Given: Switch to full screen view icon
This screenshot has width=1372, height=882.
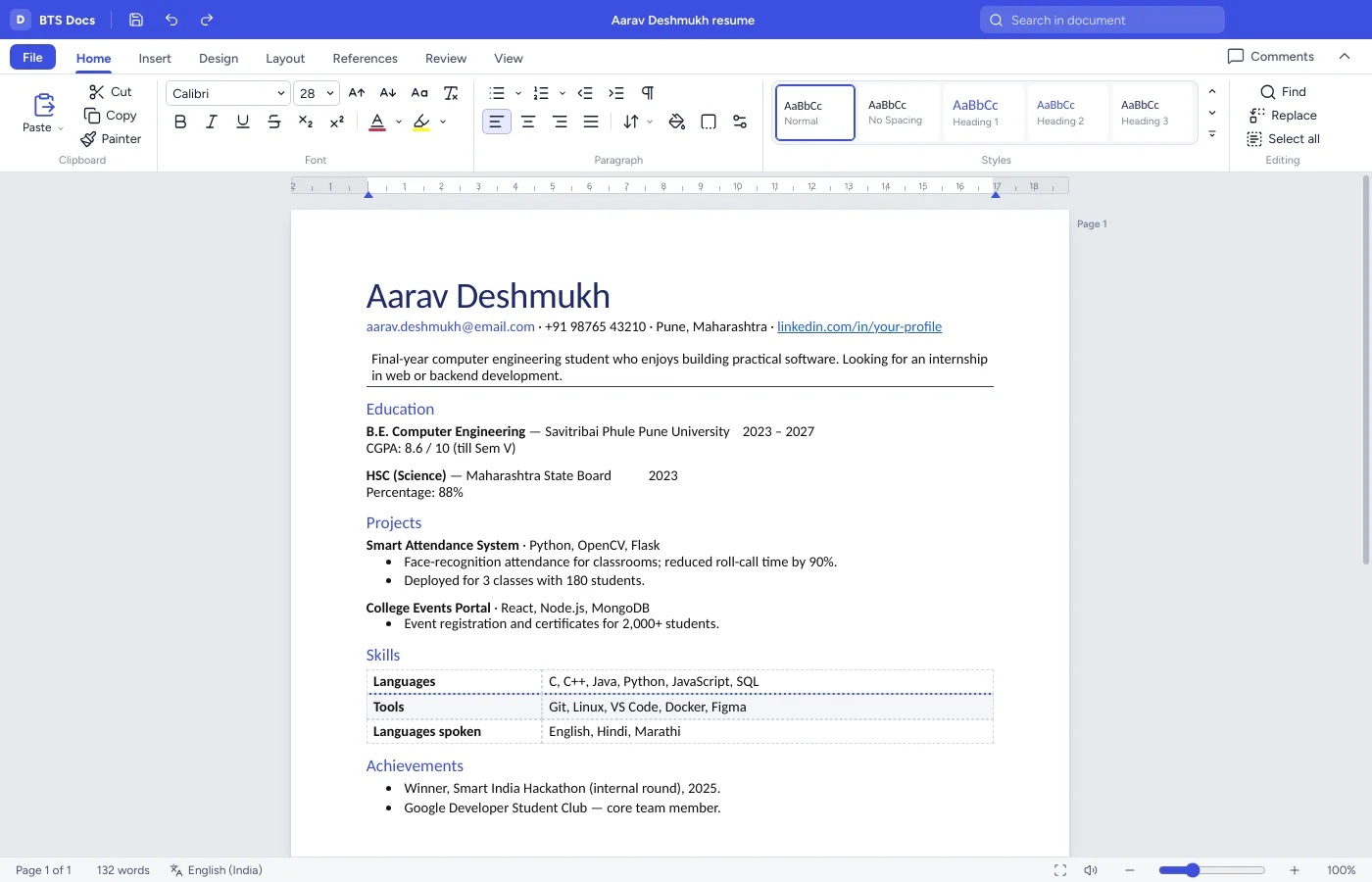Looking at the screenshot, I should [1060, 870].
